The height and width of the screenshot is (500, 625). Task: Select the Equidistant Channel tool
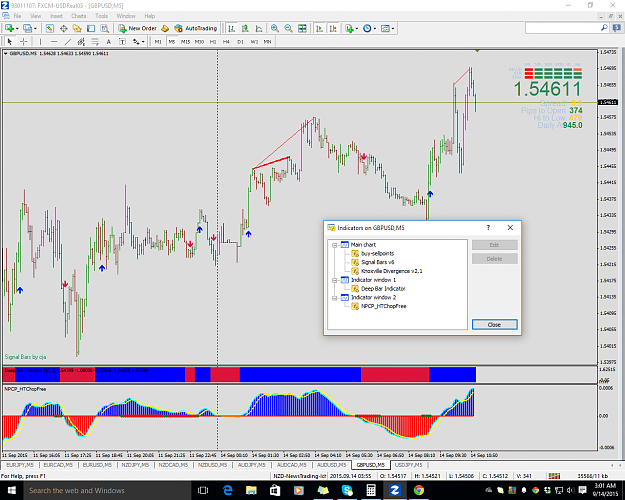(81, 41)
